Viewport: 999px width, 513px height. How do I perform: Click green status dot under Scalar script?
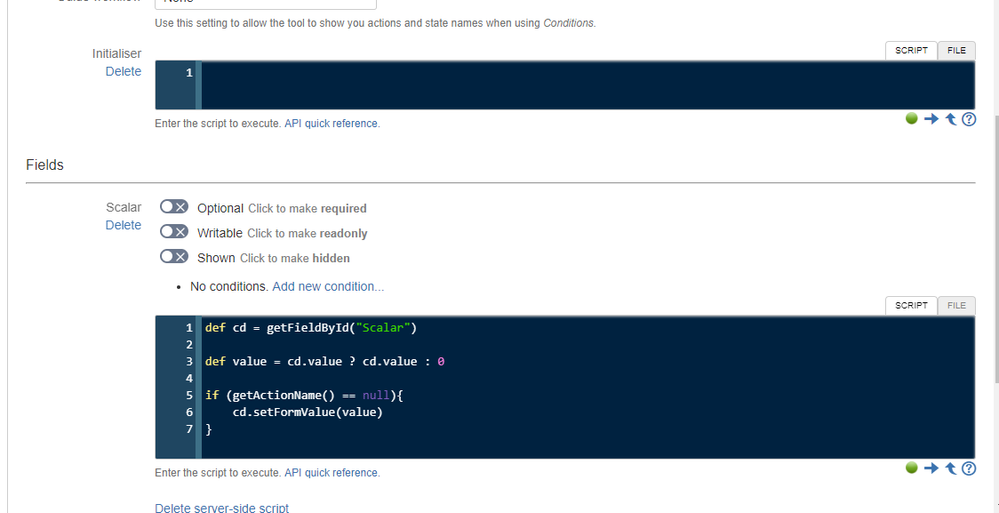pos(912,468)
